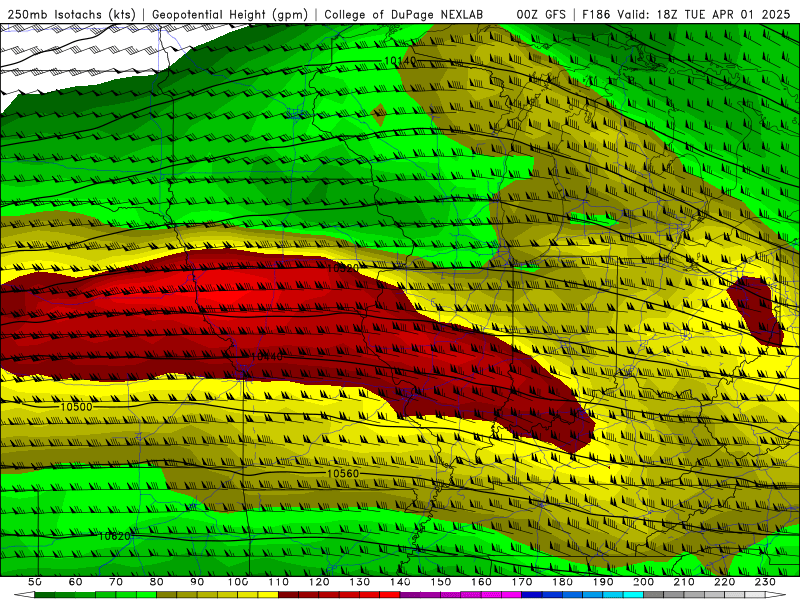The height and width of the screenshot is (600, 800).
Task: Pick the cyan swatch on the color bar
Action: (x=633, y=595)
